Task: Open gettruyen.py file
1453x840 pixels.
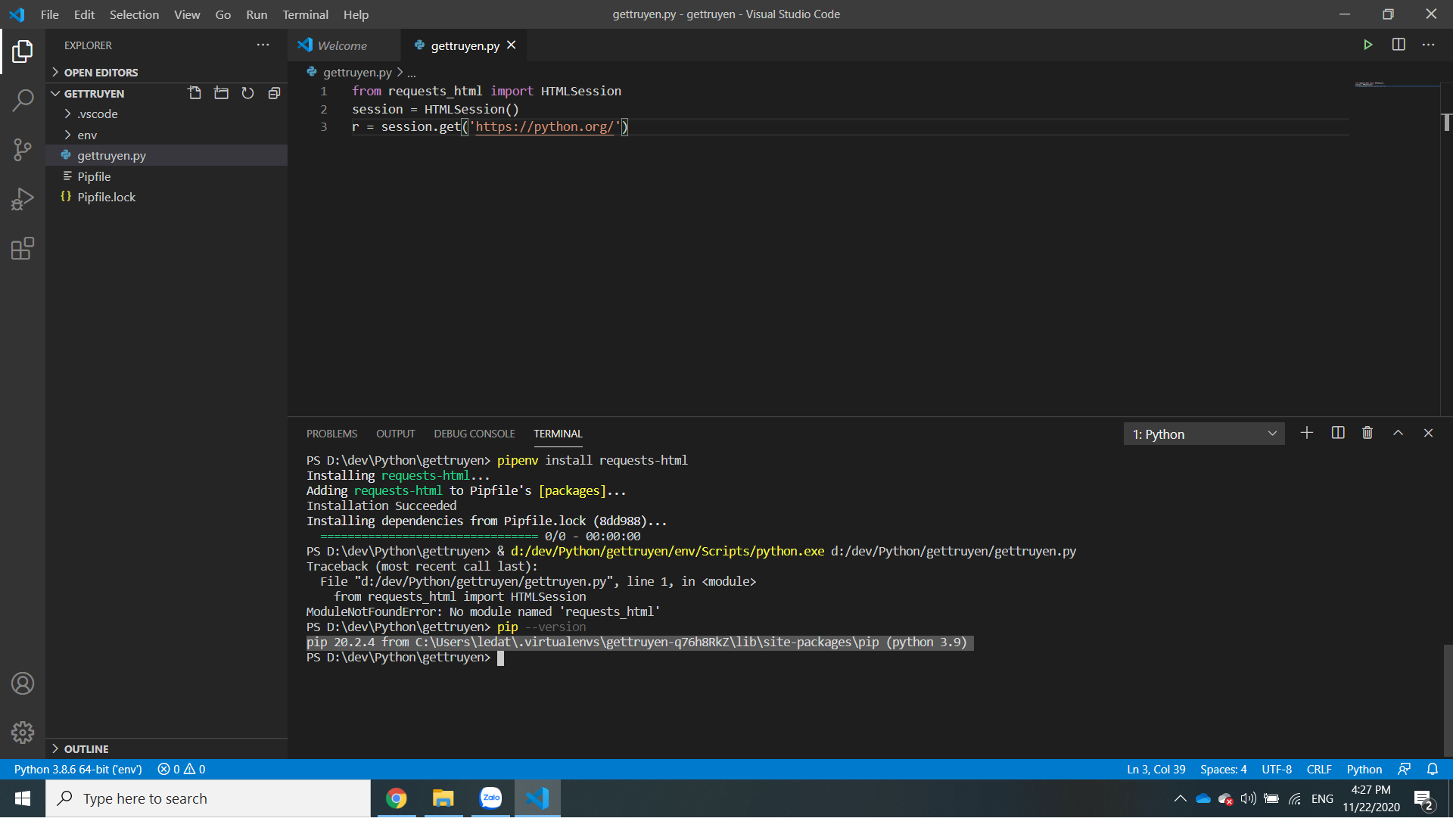Action: (x=112, y=155)
